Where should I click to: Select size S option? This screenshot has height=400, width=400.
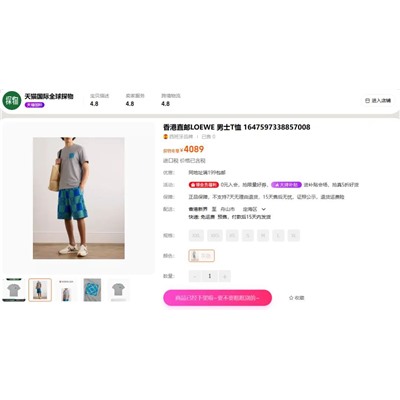(x=248, y=236)
